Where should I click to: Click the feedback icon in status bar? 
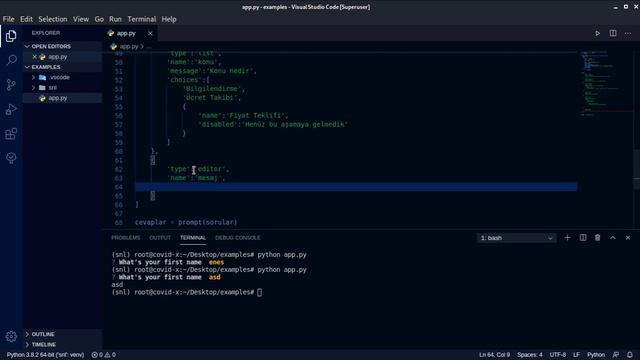click(616, 355)
